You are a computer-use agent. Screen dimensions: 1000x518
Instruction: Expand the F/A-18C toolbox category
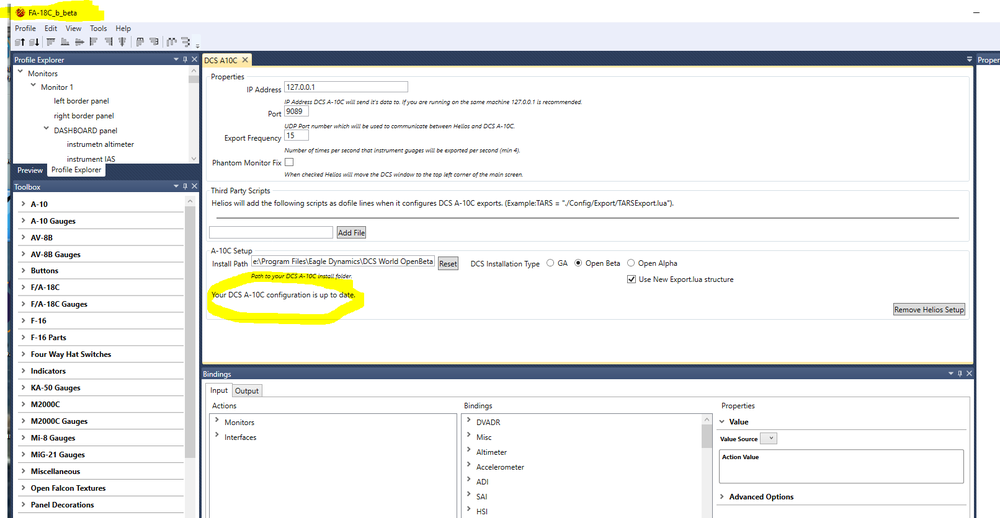point(23,287)
